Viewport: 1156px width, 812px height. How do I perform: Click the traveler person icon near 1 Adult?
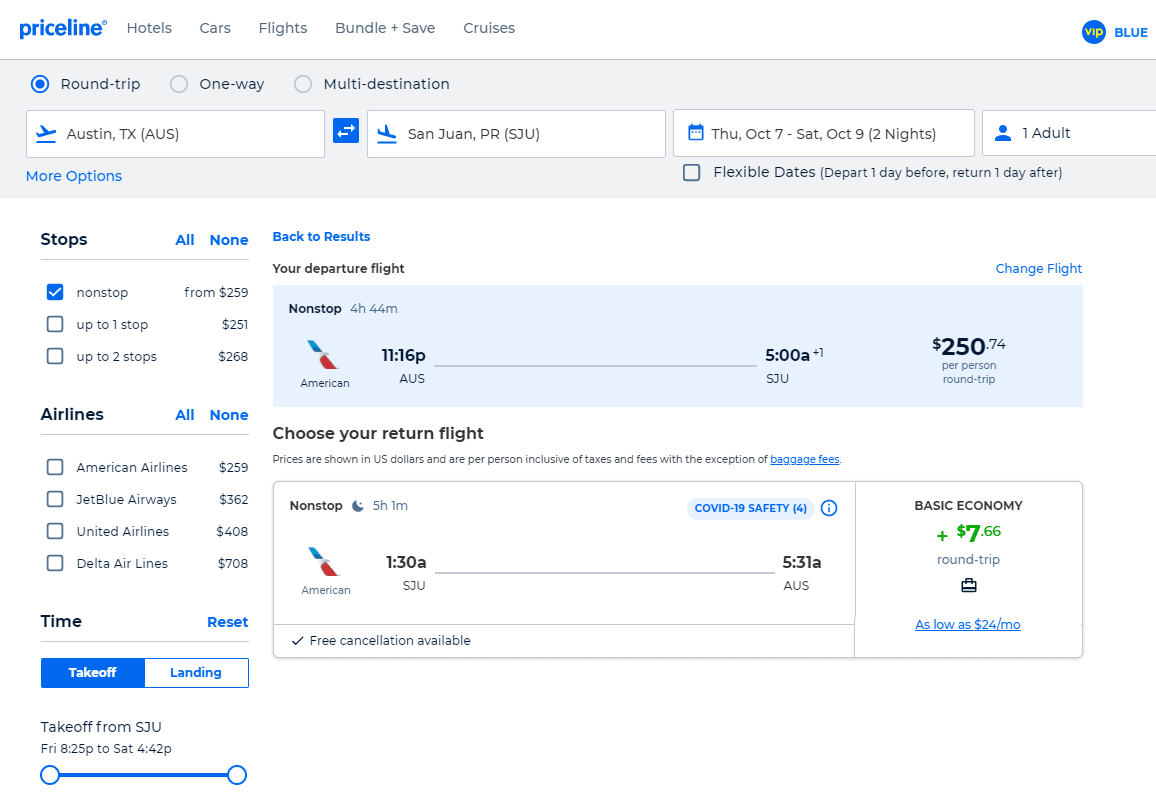click(1003, 132)
